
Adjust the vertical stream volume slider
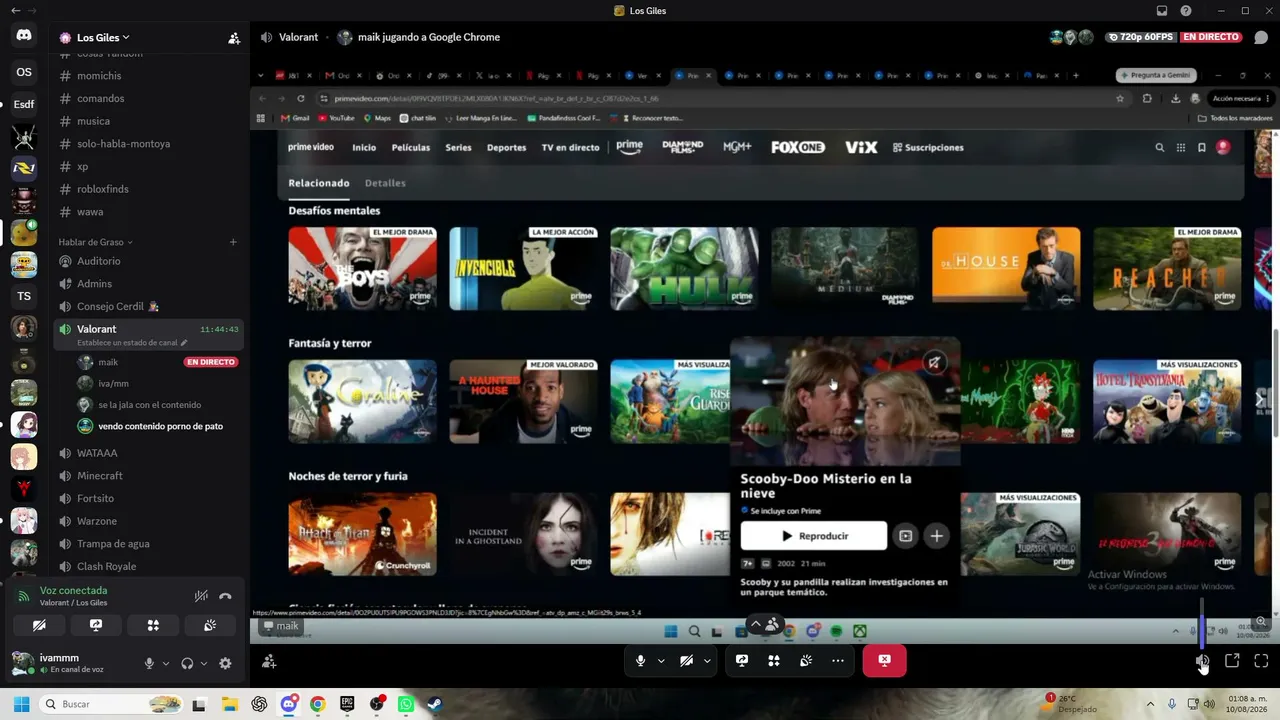pyautogui.click(x=1203, y=622)
